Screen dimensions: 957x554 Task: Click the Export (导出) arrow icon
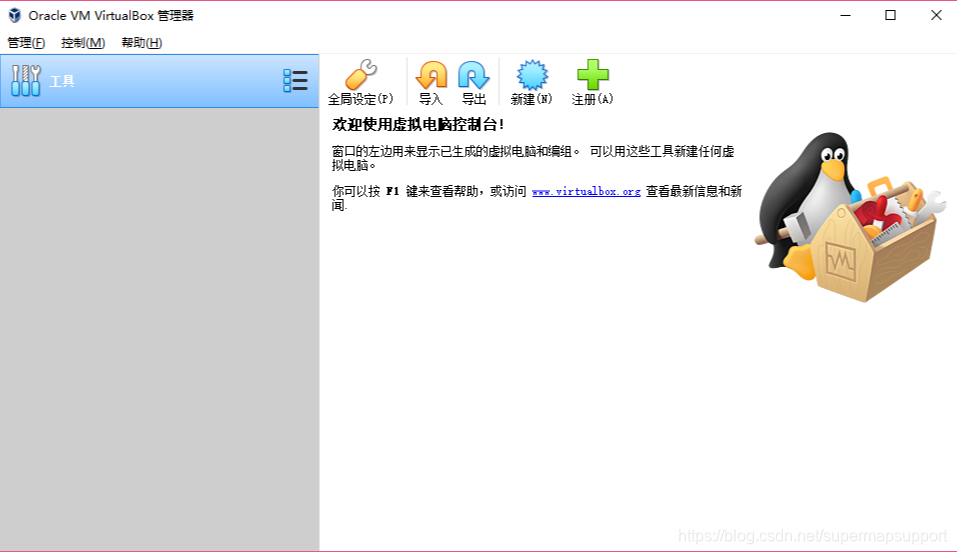[x=474, y=74]
